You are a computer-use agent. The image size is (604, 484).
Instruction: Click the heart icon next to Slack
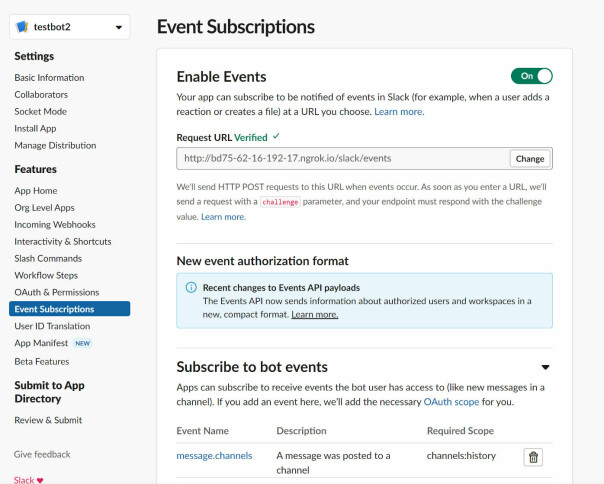coord(40,480)
